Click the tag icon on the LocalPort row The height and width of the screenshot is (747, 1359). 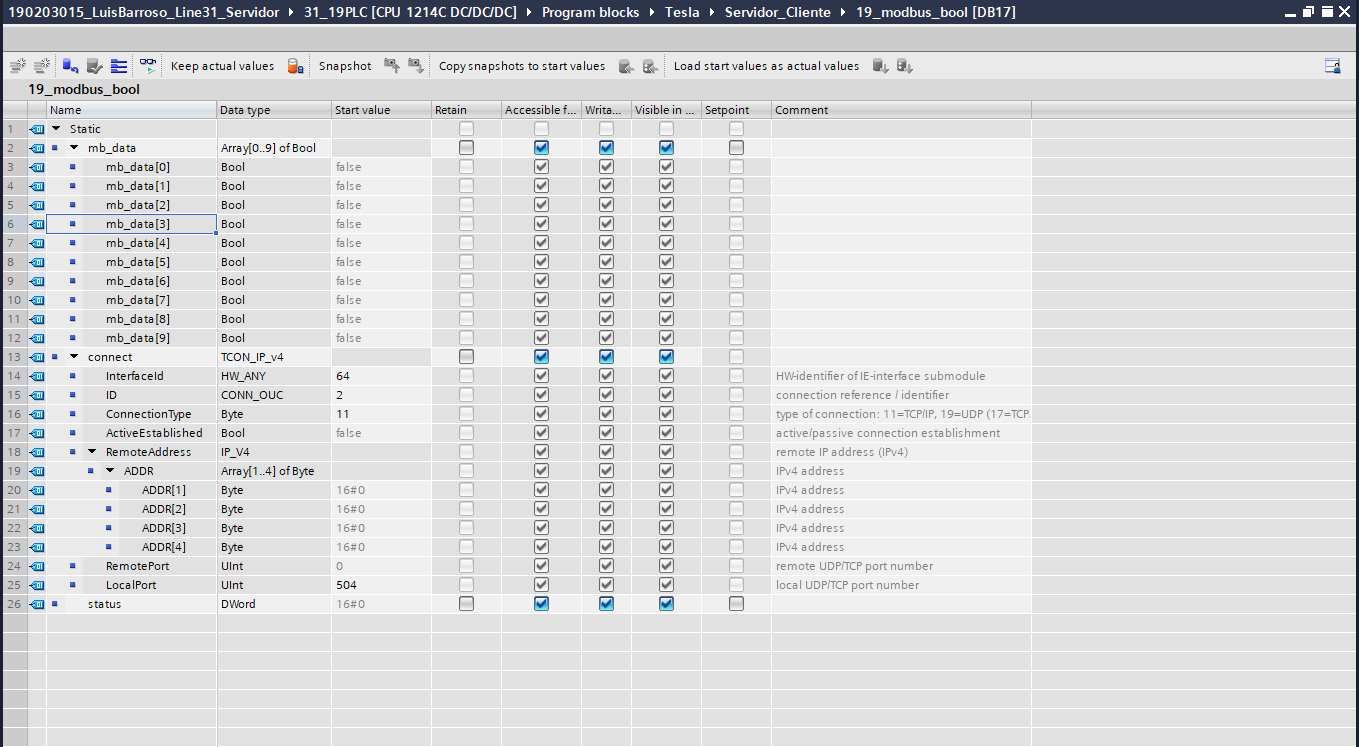[x=37, y=585]
